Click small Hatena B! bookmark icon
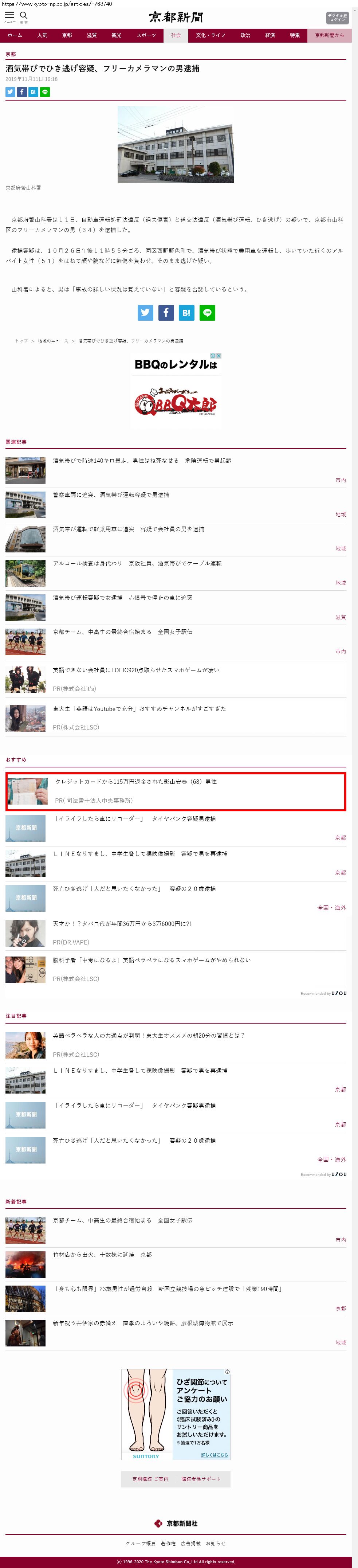The height and width of the screenshot is (1568, 358). tap(33, 92)
